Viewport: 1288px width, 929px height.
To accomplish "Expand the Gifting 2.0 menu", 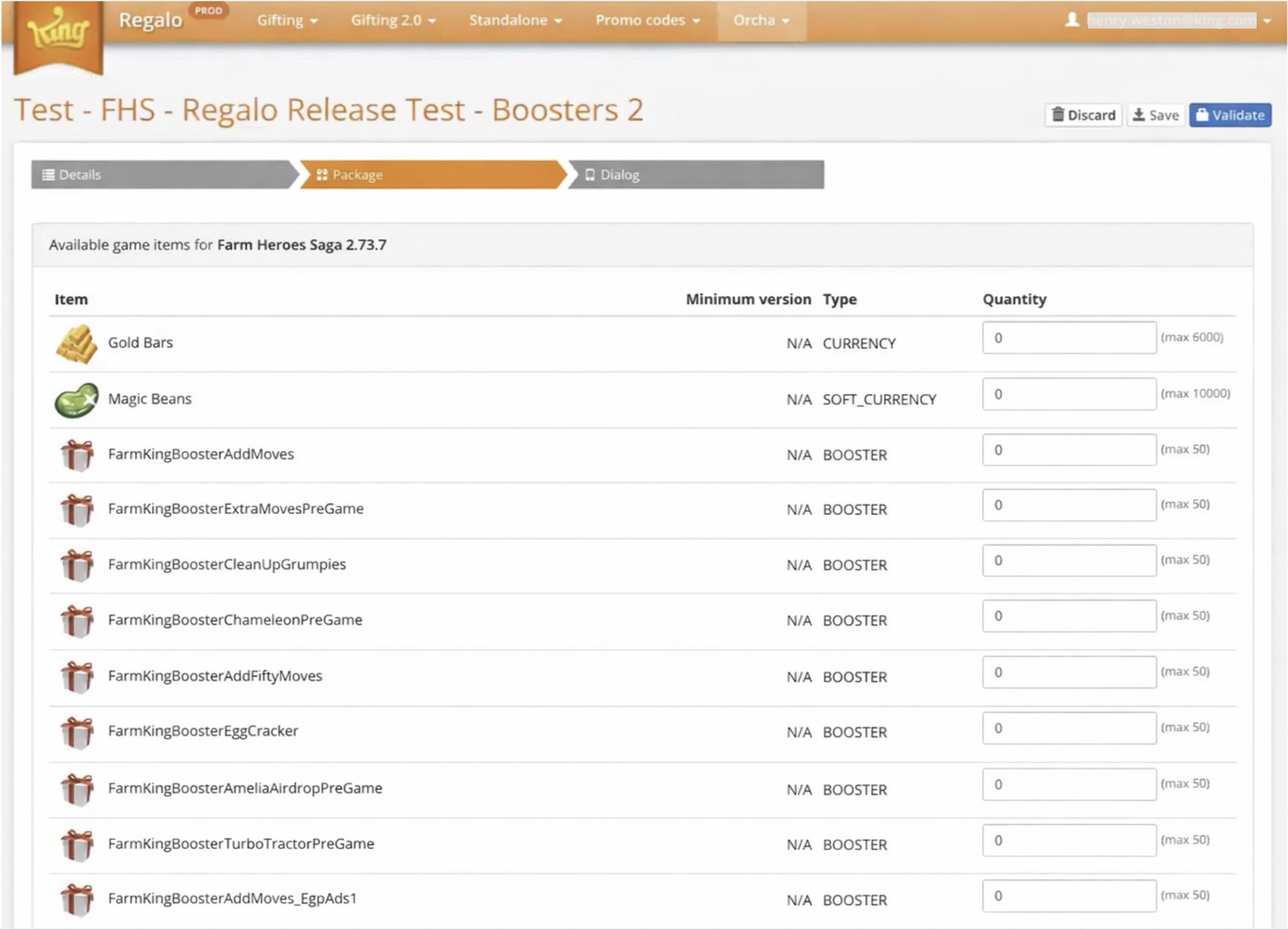I will (393, 20).
